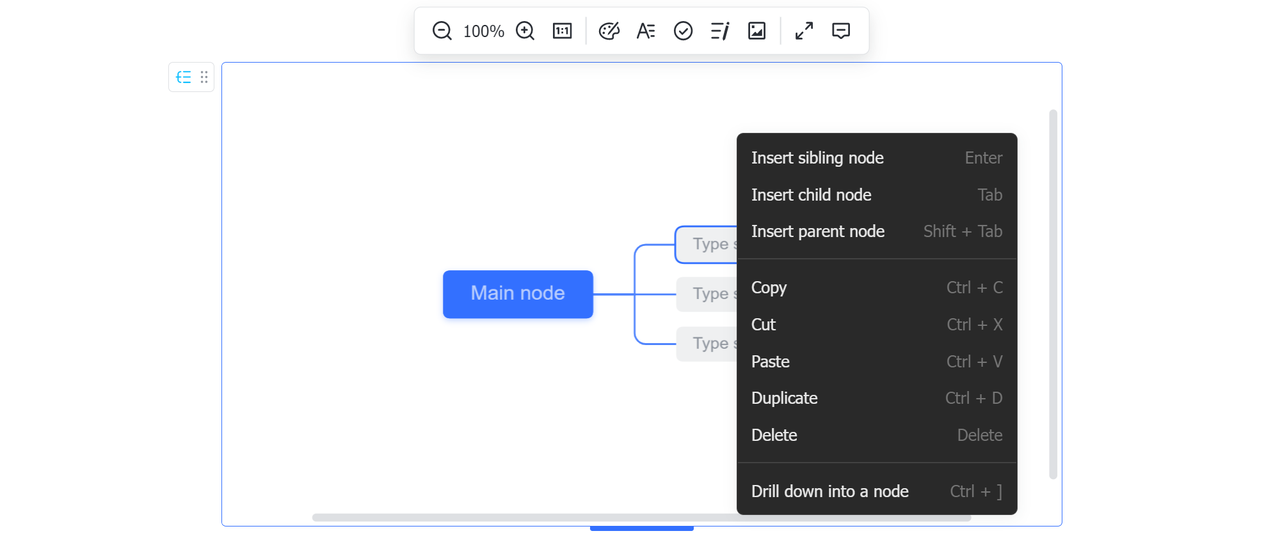Click the 100% zoom level text
Viewport: 1280px width, 538px height.
484,32
